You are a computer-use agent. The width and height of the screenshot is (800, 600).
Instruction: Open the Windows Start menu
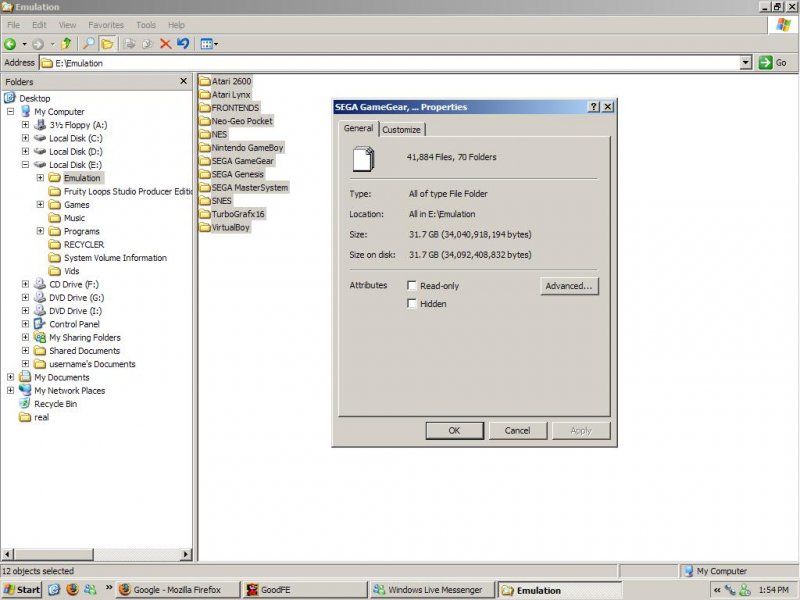[21, 590]
